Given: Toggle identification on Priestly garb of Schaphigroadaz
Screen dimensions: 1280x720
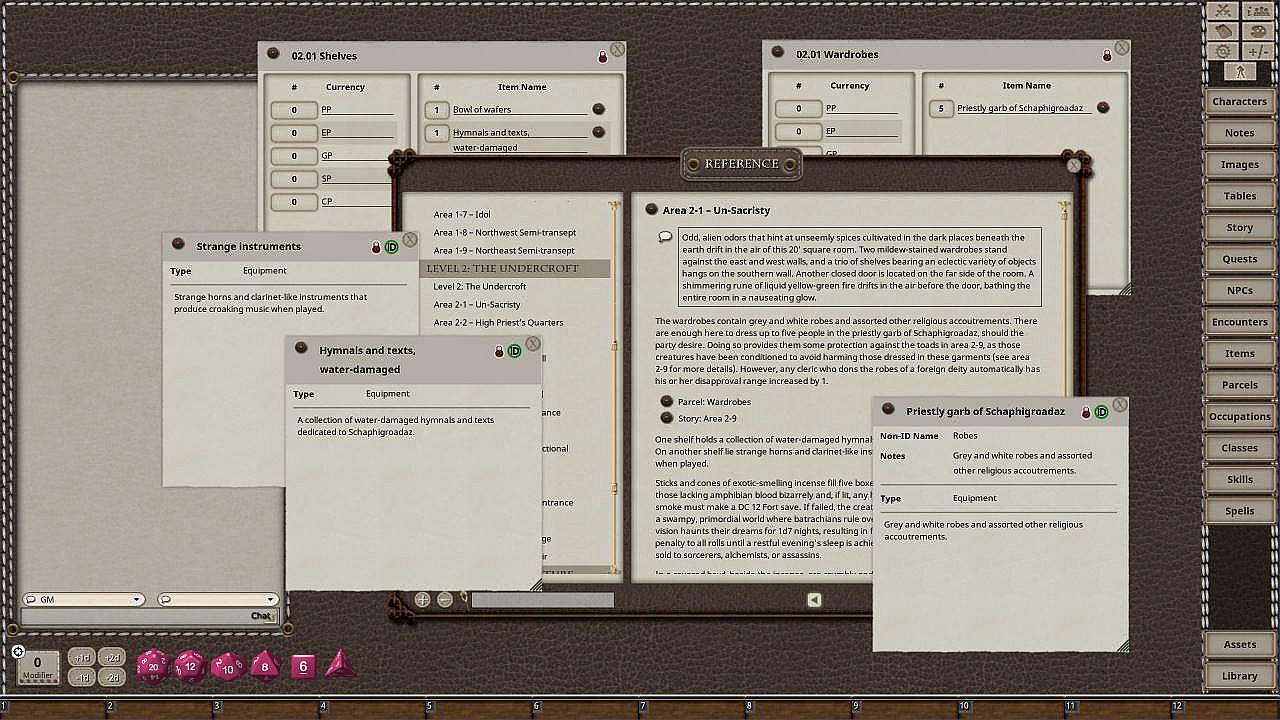Looking at the screenshot, I should pos(1101,412).
